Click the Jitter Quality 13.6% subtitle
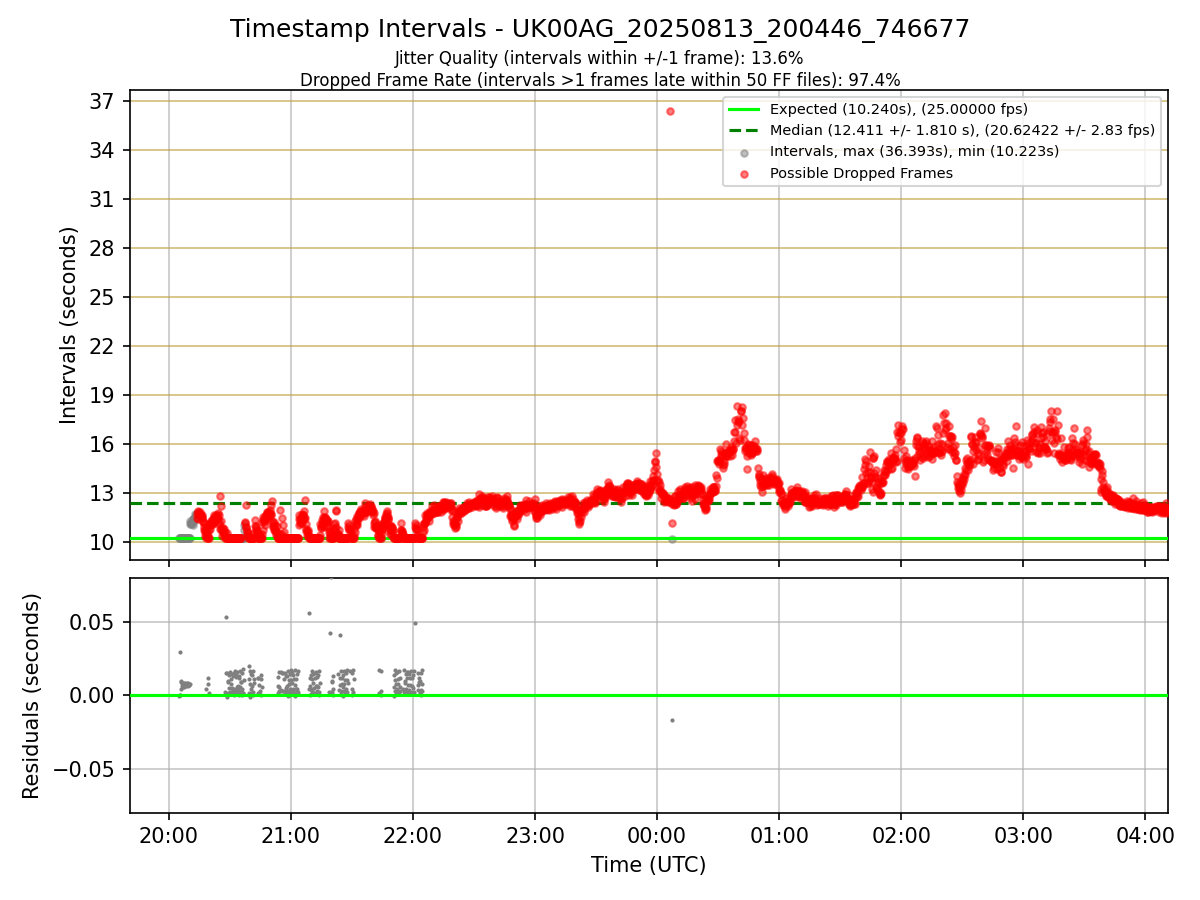 (x=599, y=58)
